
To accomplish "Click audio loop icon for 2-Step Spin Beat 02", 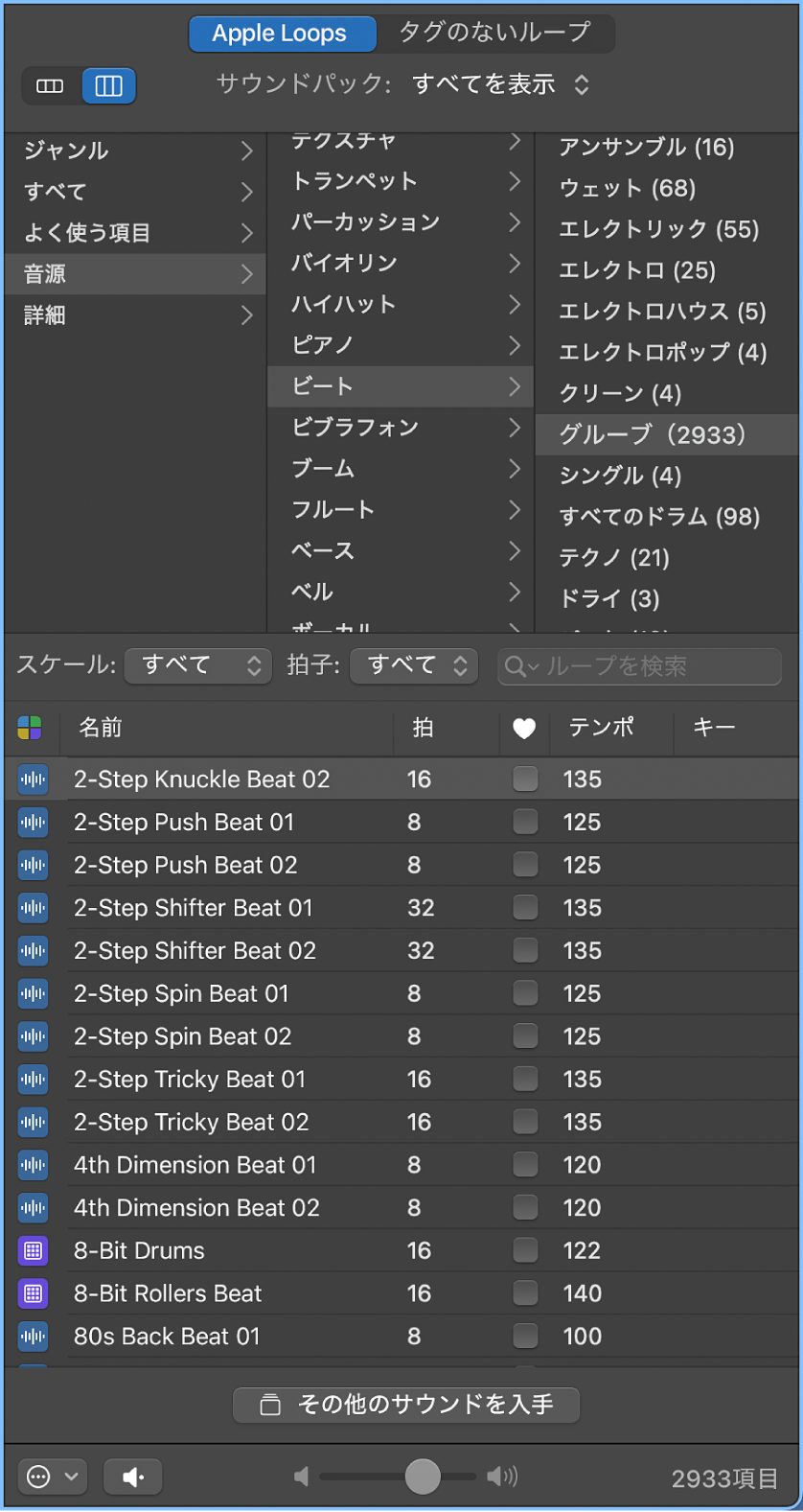I will (x=33, y=1036).
